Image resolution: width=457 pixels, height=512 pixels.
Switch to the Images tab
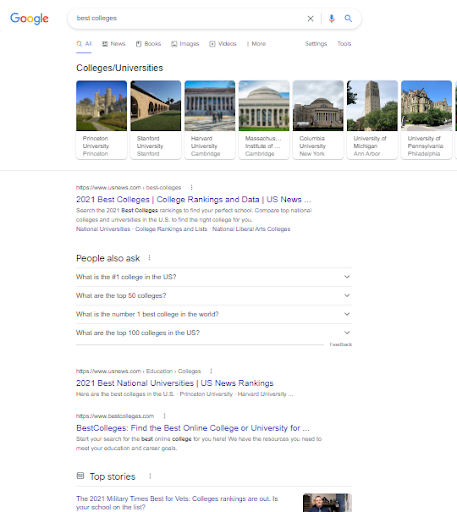click(x=185, y=44)
